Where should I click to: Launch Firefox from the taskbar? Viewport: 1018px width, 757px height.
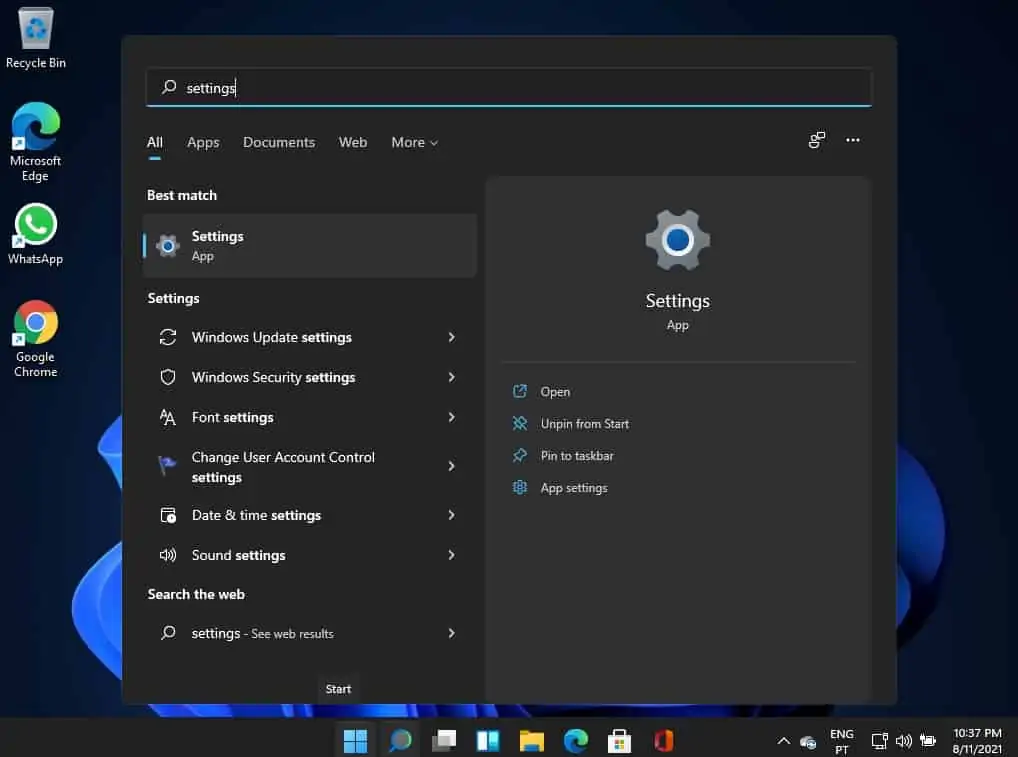coord(663,741)
